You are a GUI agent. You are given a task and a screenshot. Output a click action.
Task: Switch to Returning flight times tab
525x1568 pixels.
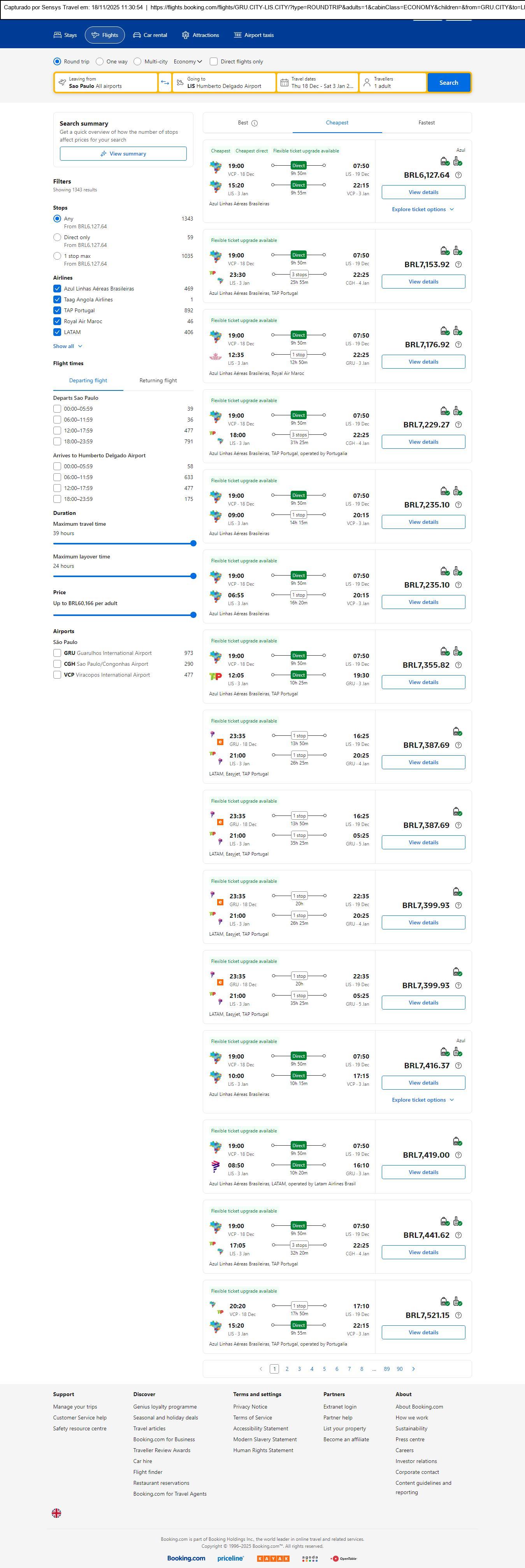(x=158, y=380)
